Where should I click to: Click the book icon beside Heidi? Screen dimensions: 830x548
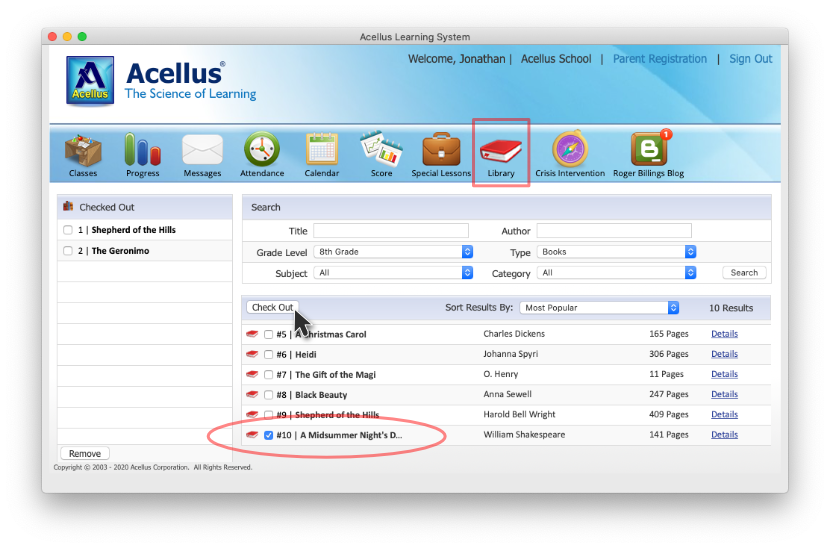(252, 354)
